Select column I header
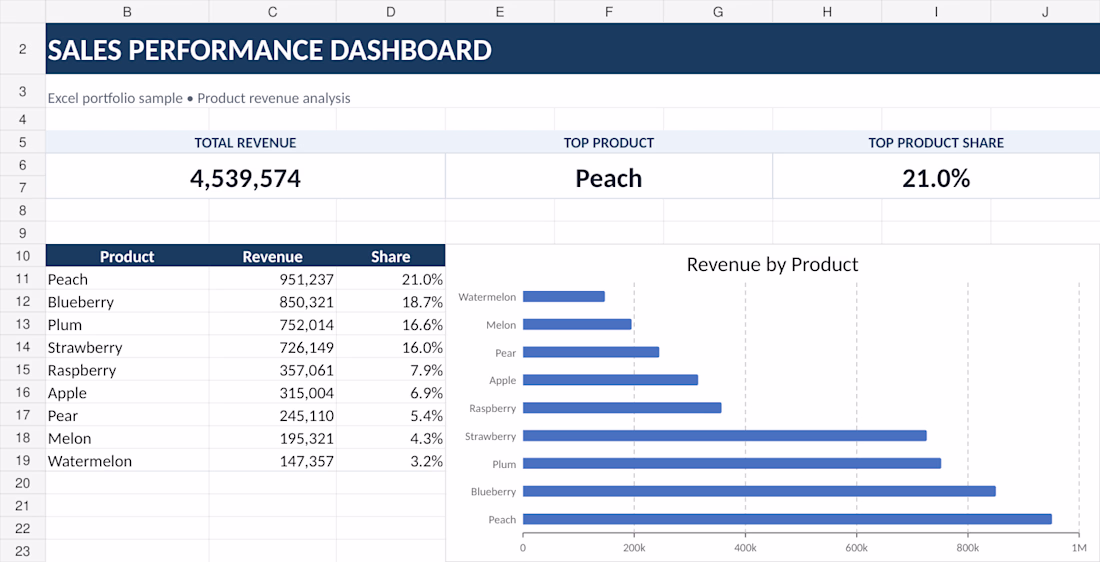This screenshot has width=1100, height=562. (x=936, y=11)
